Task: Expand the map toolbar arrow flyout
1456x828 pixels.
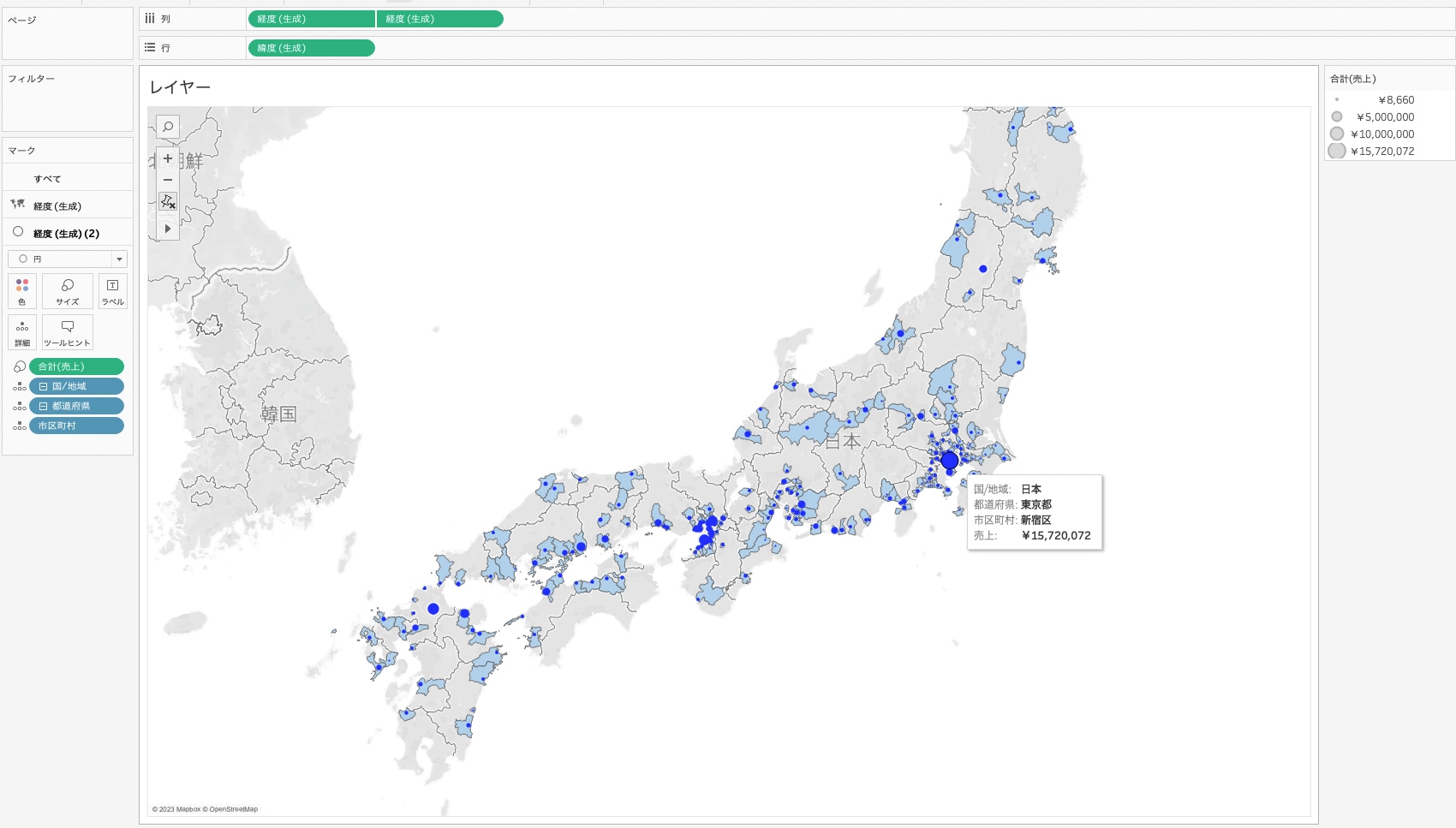Action: pos(168,229)
